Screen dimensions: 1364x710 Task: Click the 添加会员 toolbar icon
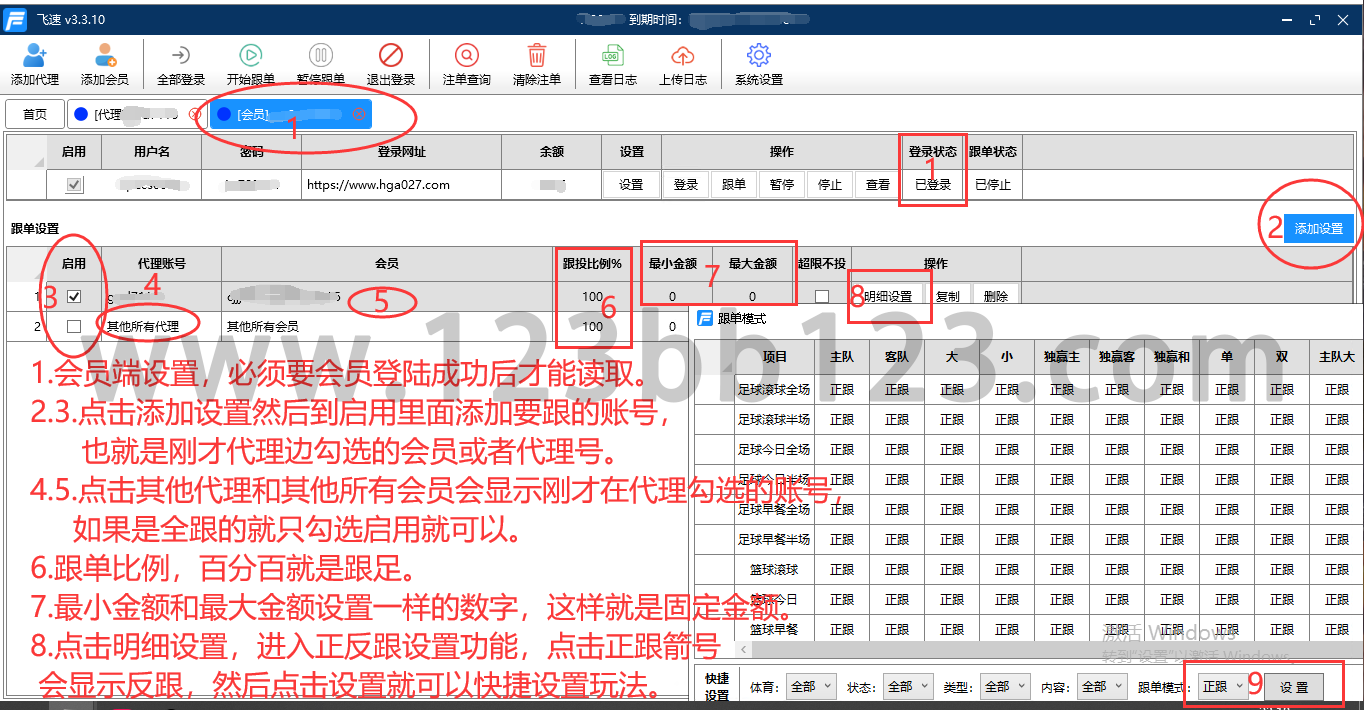pos(105,57)
